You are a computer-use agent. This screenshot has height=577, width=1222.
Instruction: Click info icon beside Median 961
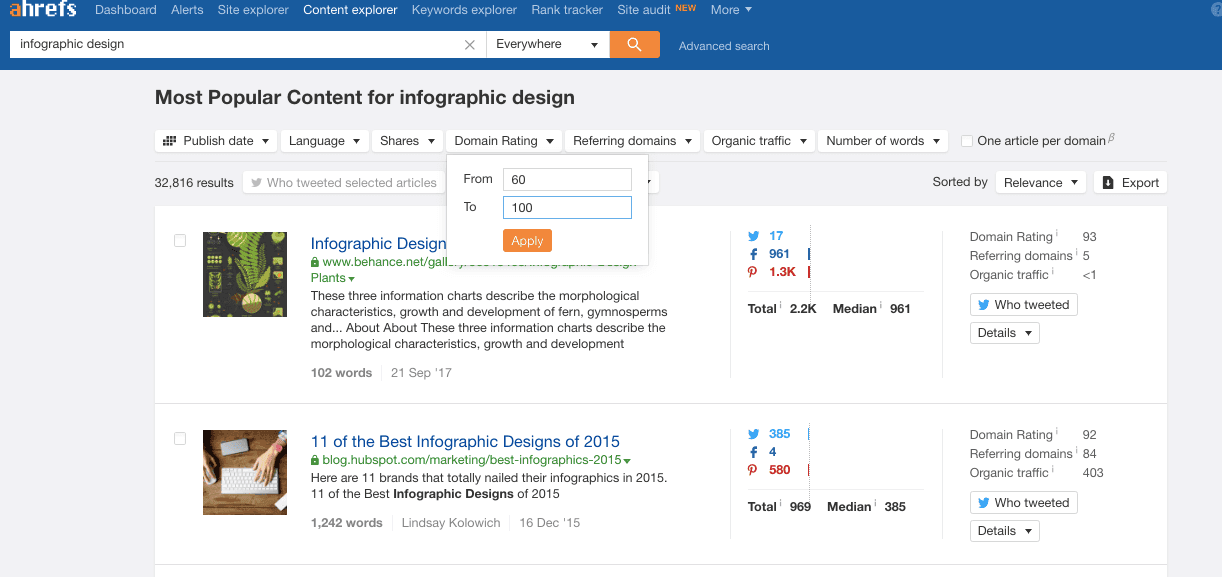coord(881,307)
